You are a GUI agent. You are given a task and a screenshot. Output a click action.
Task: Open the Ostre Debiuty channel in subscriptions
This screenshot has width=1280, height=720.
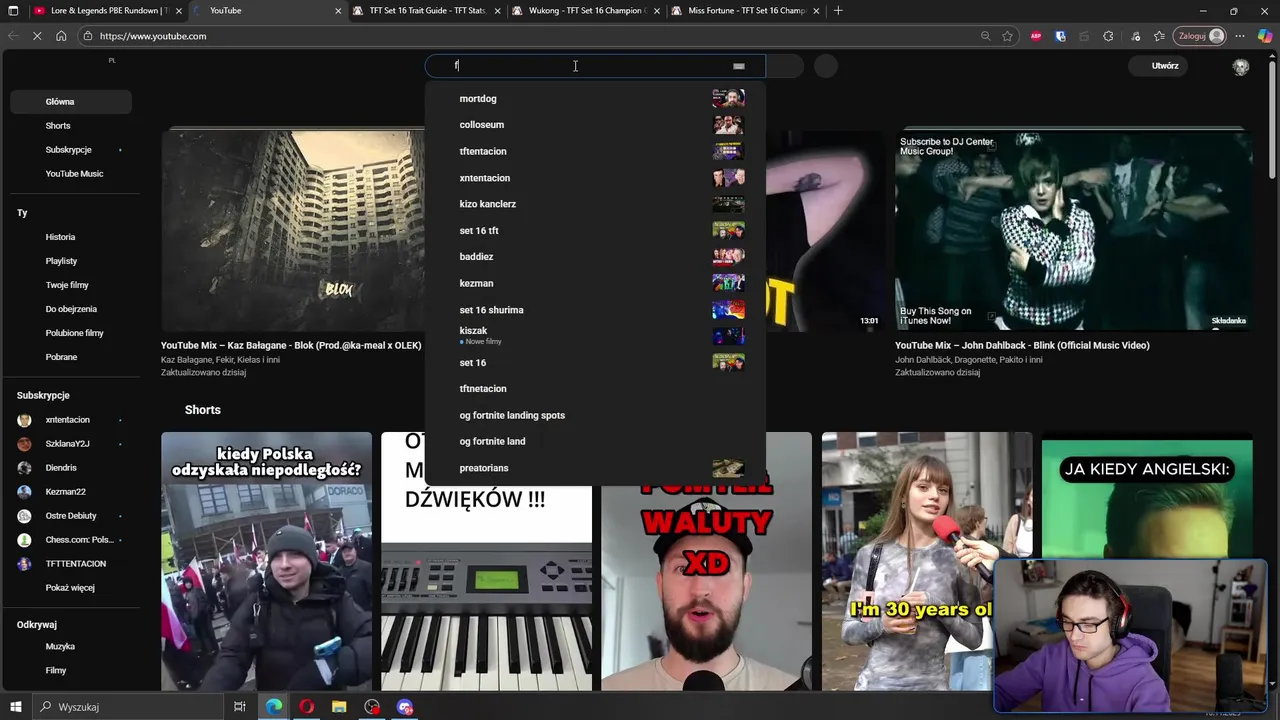(70, 516)
